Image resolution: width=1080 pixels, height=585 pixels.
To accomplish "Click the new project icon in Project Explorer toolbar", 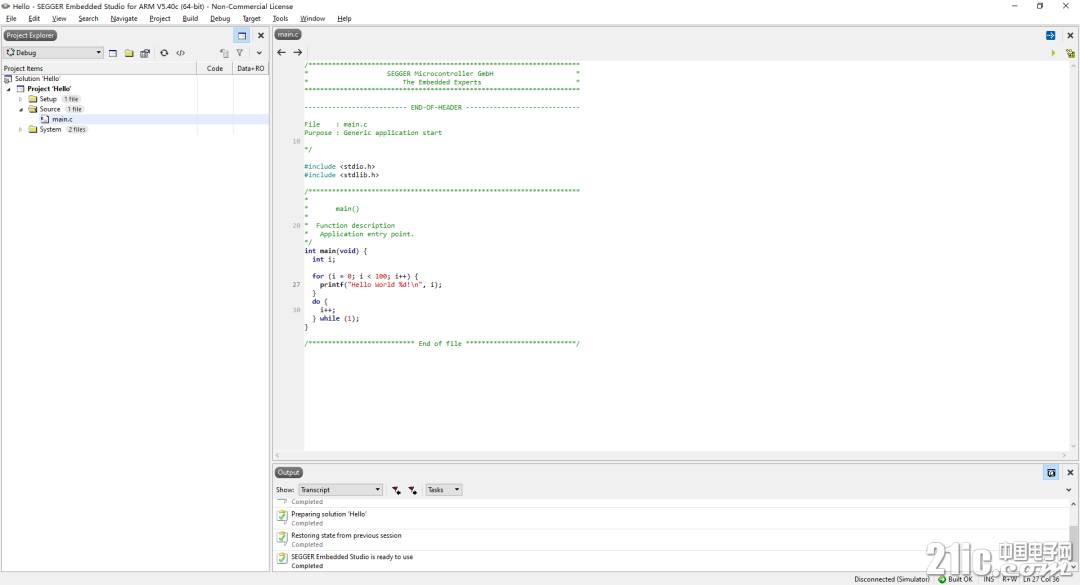I will click(x=113, y=53).
